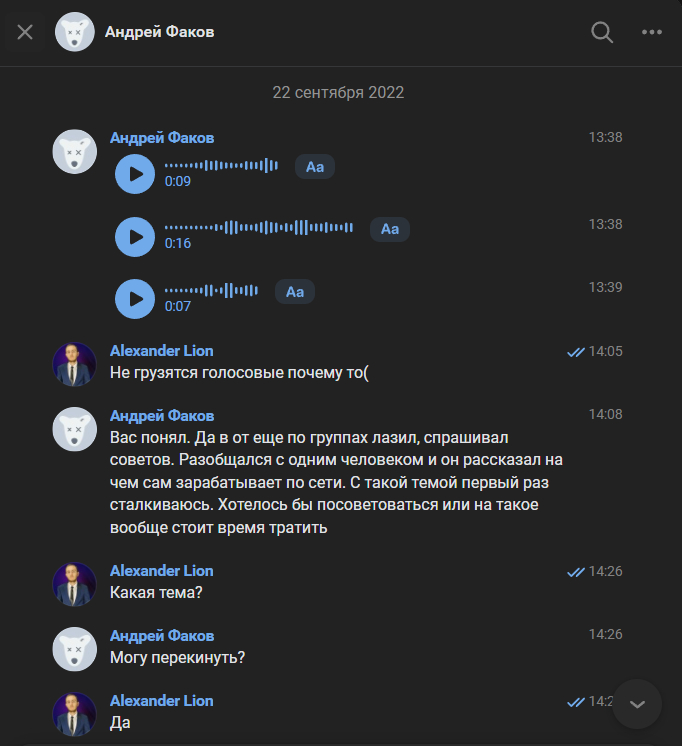The width and height of the screenshot is (682, 746).
Task: Show transcript of the 0:16 voice message
Action: pos(390,229)
